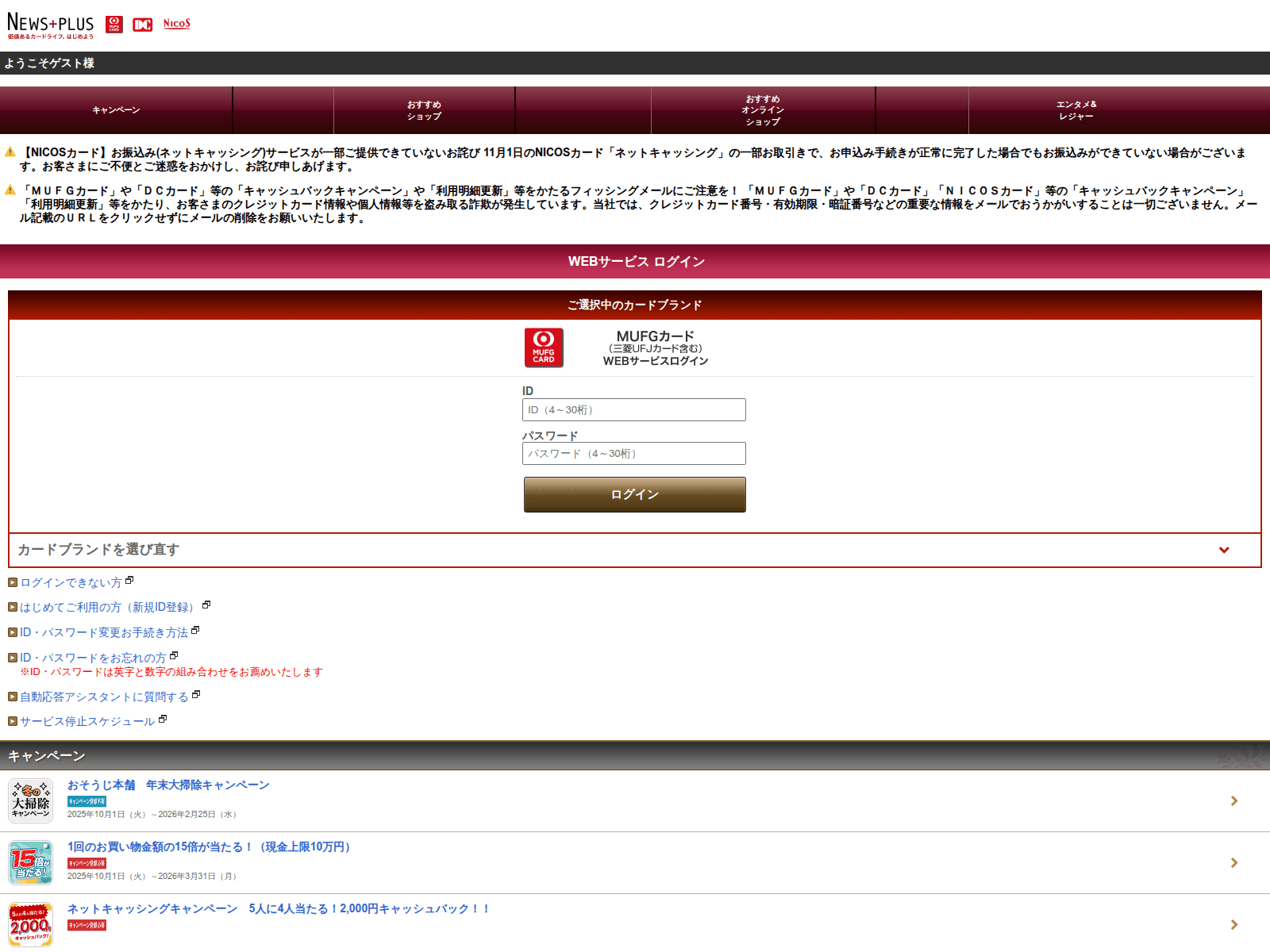
Task: Click the ログイン button
Action: click(x=635, y=494)
